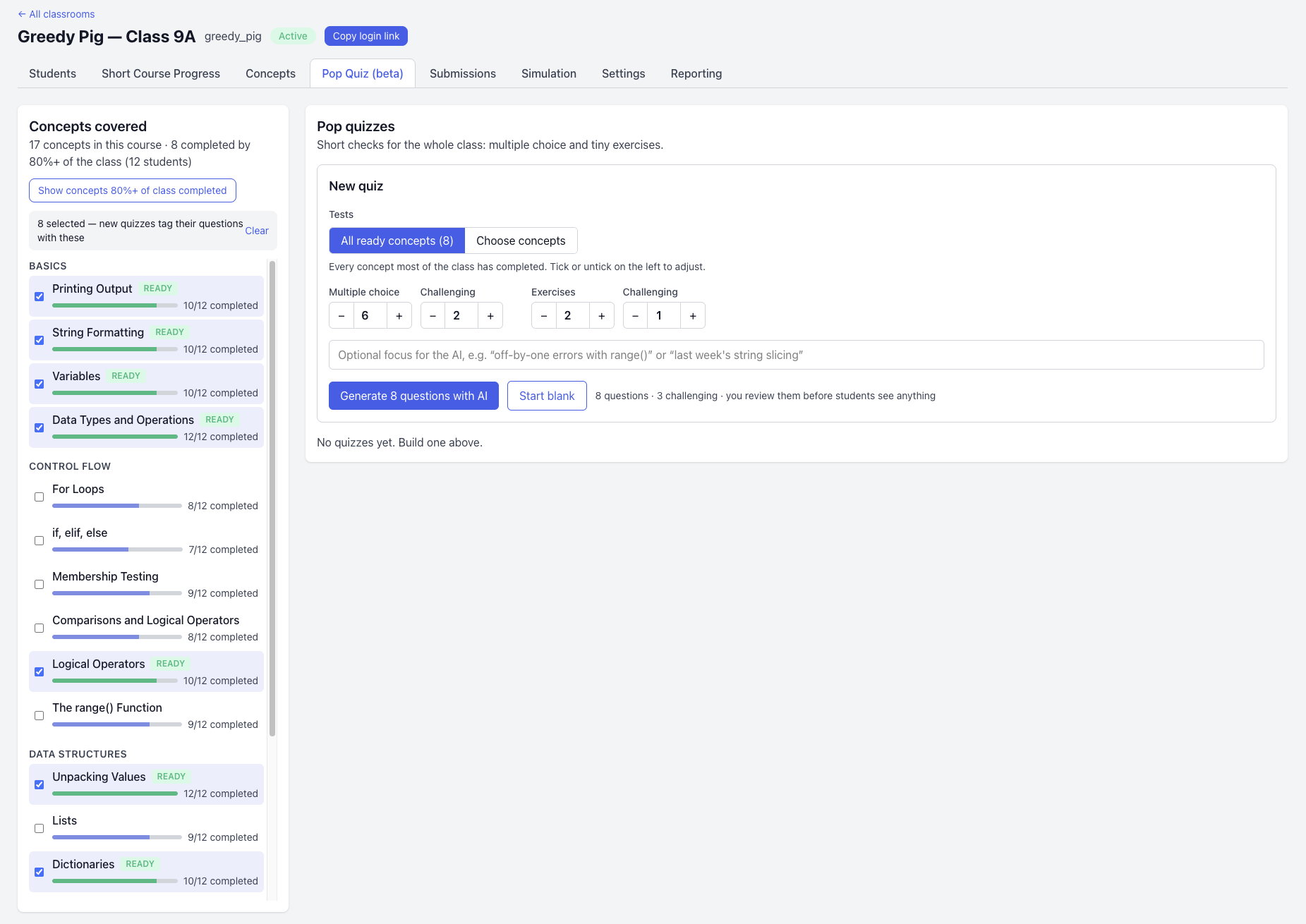Uncheck the Variables concept checkbox

tap(40, 384)
